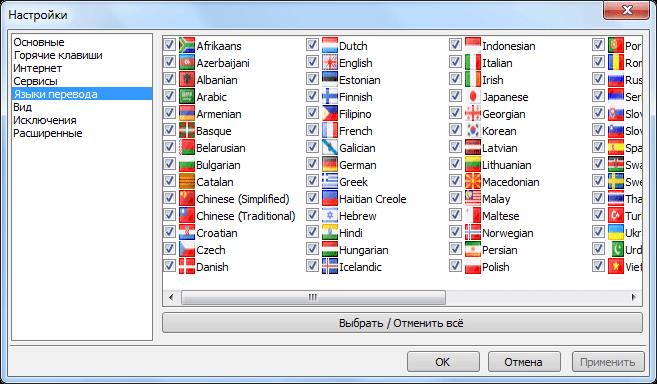Click the Norwegian flag icon
The width and height of the screenshot is (657, 384).
473,232
